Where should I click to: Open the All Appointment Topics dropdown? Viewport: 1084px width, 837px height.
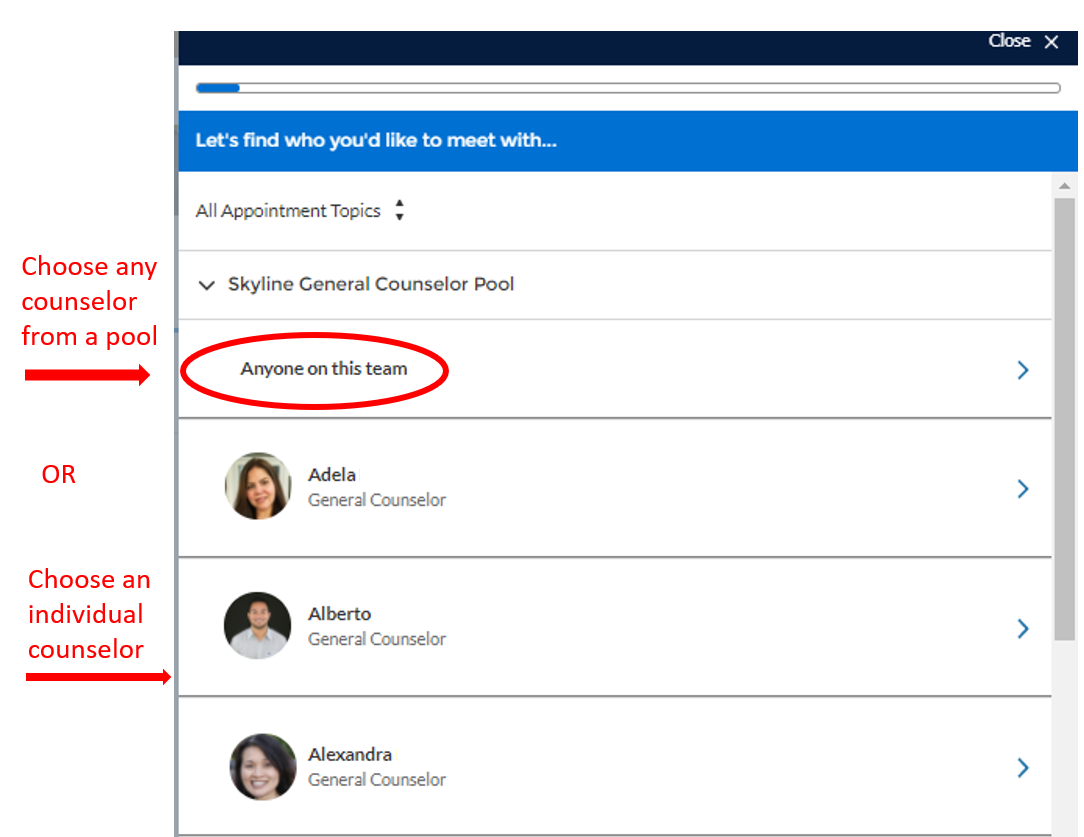point(300,210)
